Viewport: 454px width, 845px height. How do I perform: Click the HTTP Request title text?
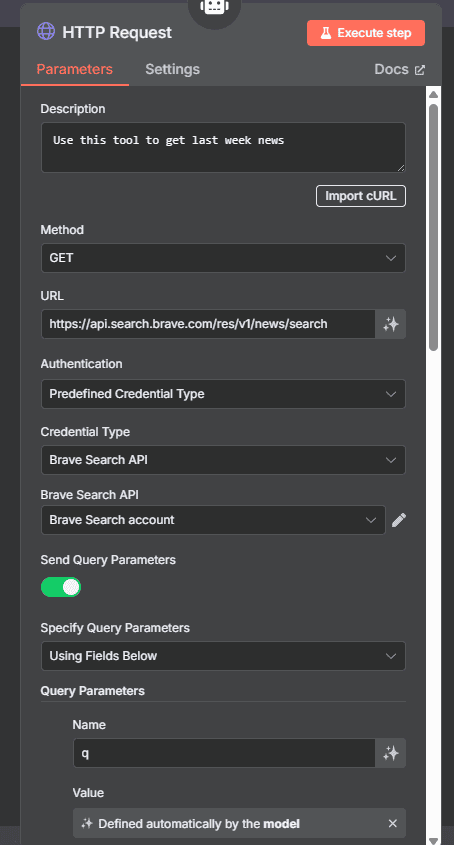117,32
